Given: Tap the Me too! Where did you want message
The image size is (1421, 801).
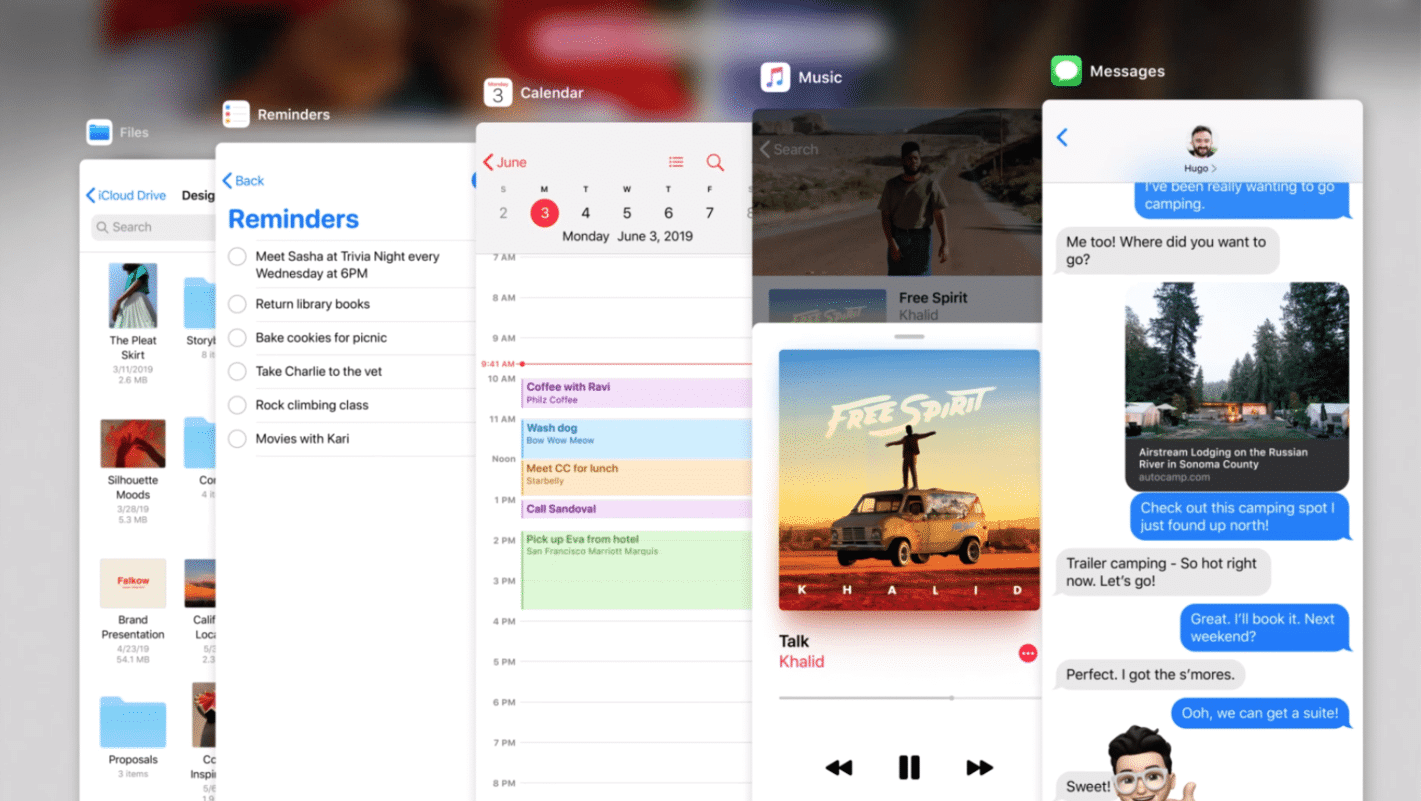Looking at the screenshot, I should (x=1166, y=251).
